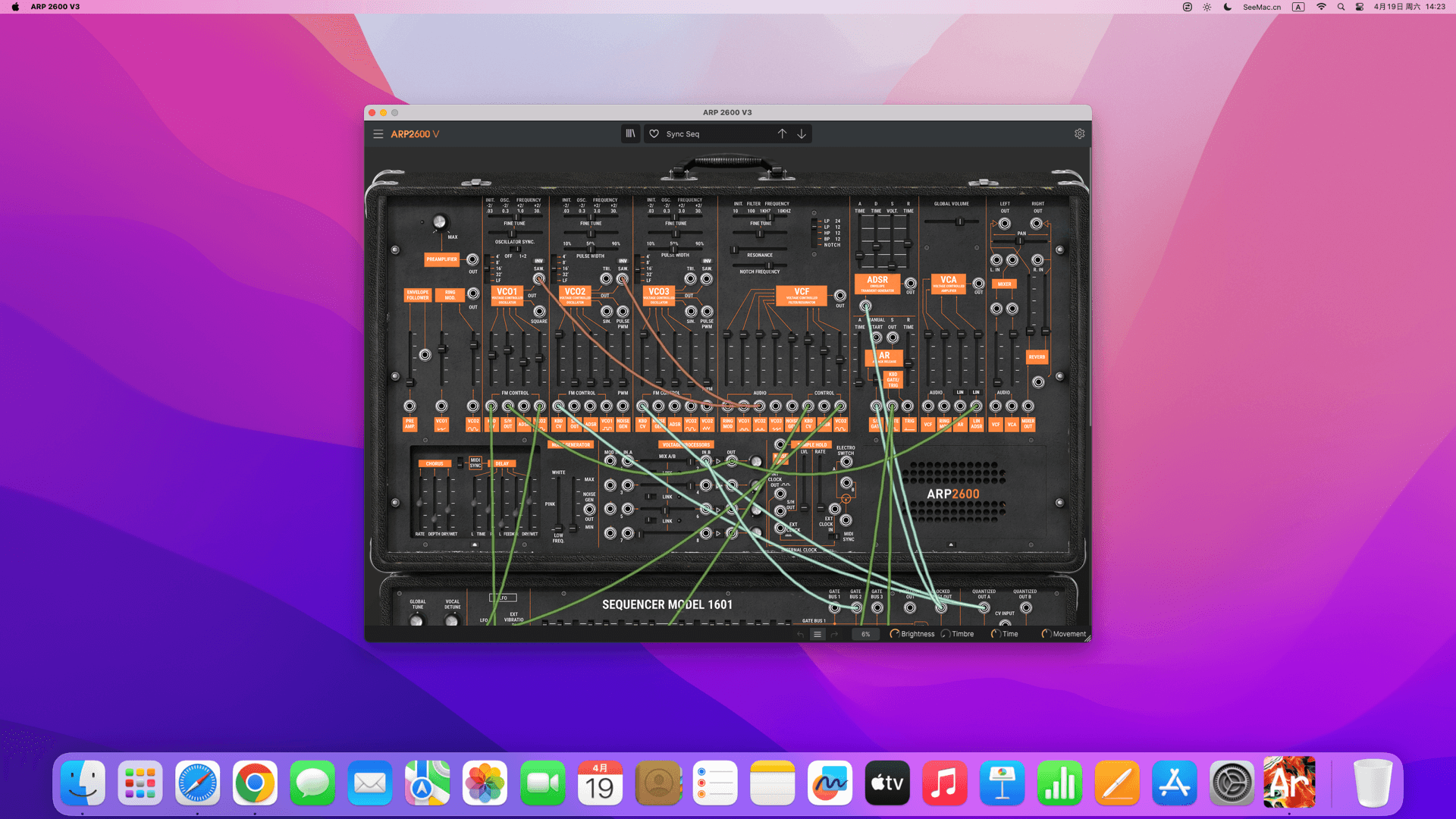
Task: Open the preset library browser
Action: (x=630, y=134)
